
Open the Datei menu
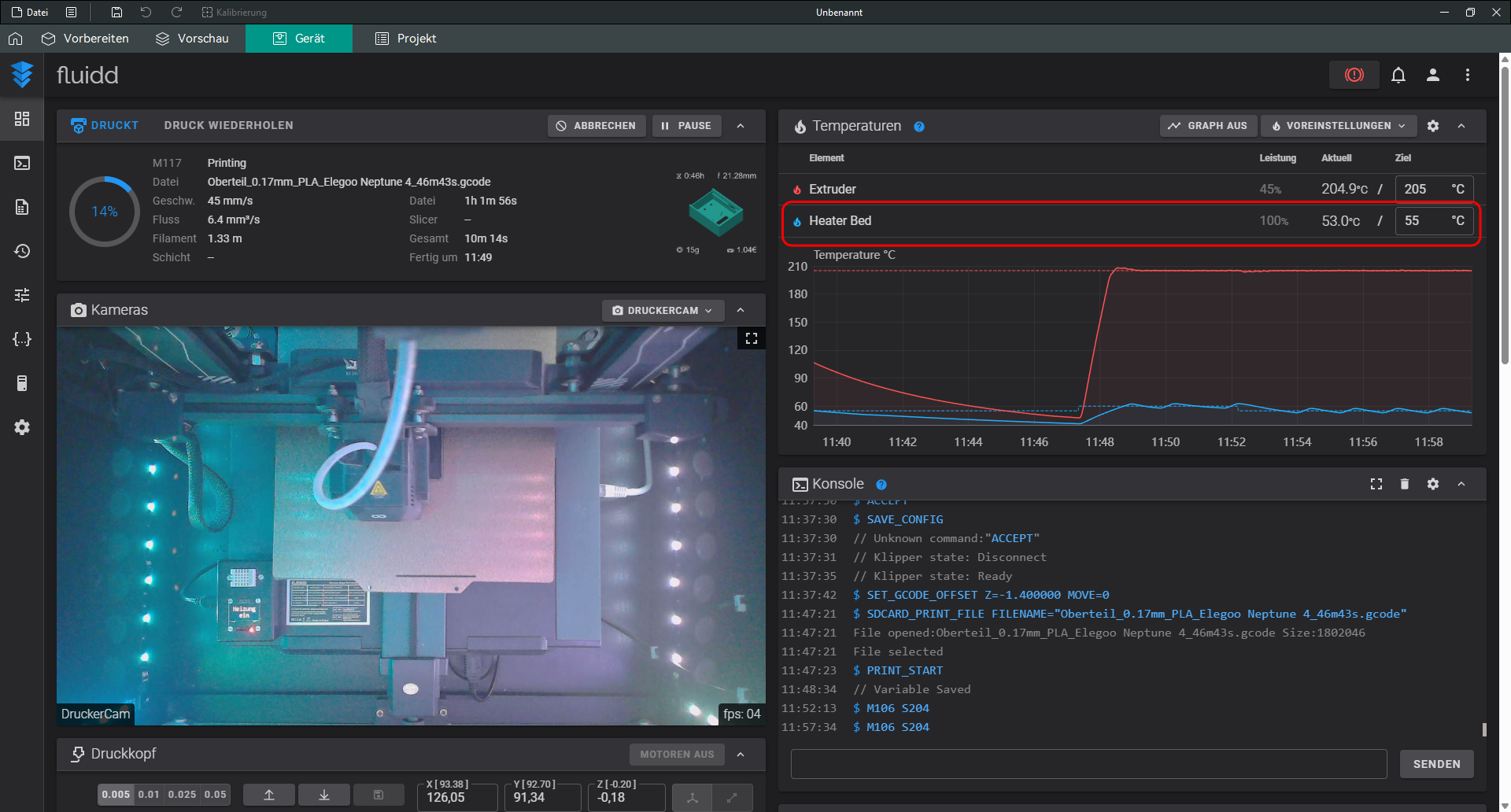(30, 13)
